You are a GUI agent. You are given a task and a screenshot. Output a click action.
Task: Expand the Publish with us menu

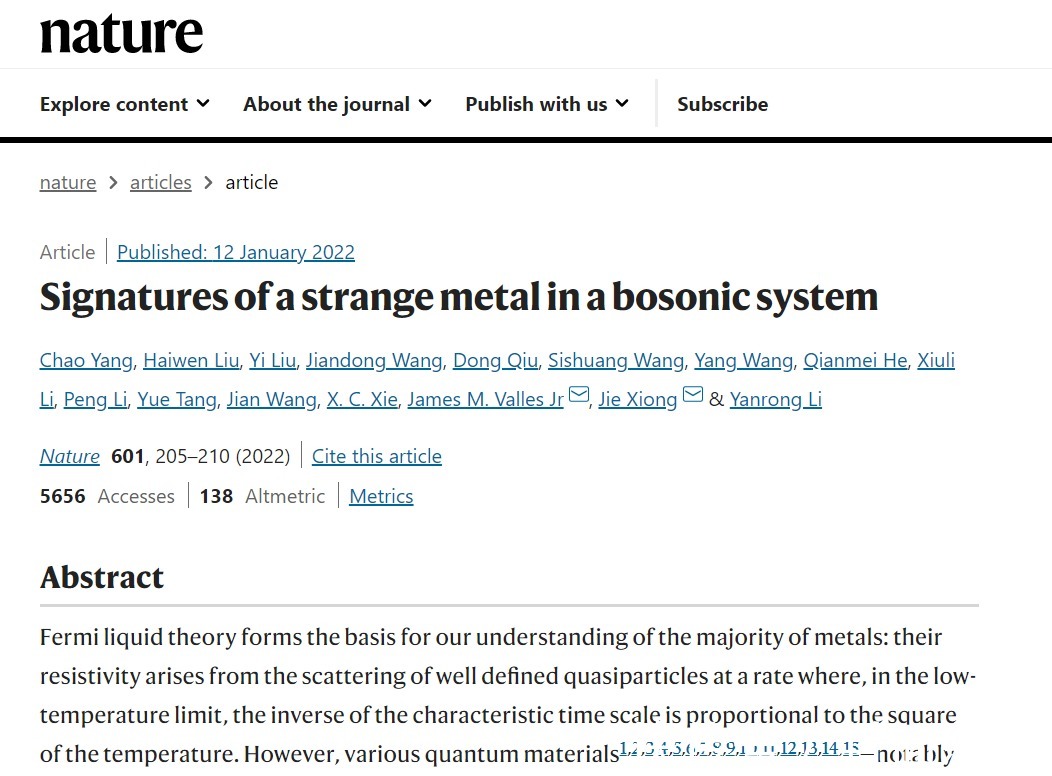point(547,104)
